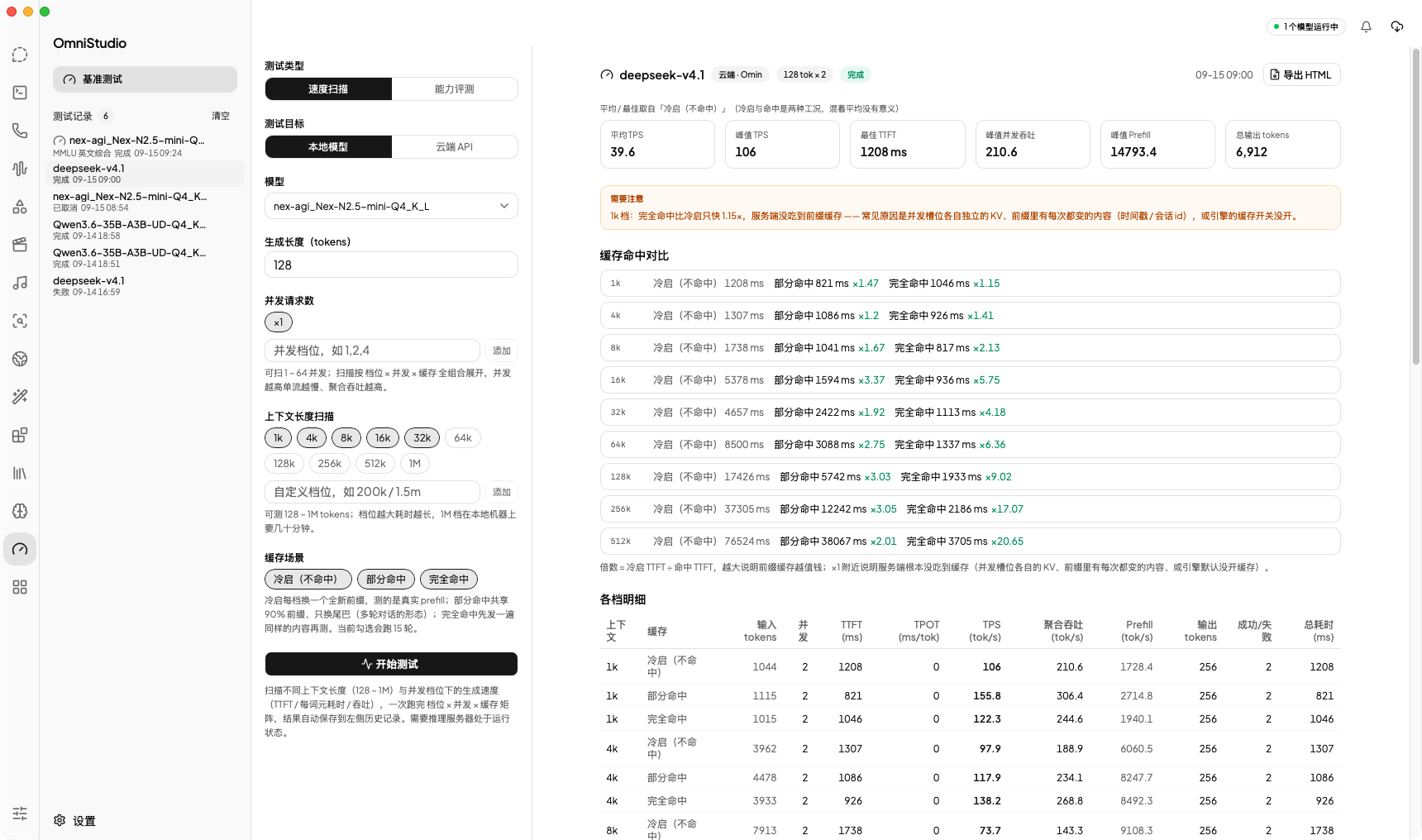The image size is (1422, 840).
Task: Toggle 冷启（不命中）cache scenario chip
Action: (308, 580)
